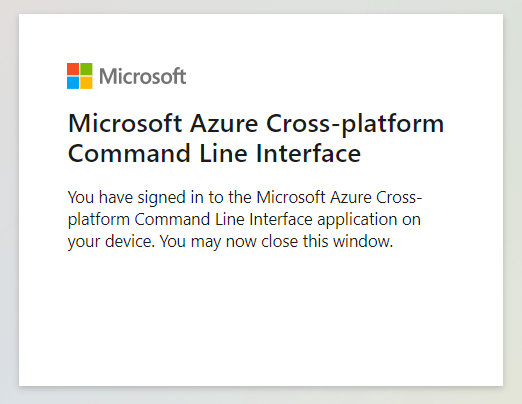Click the word 'signed' in the paragraph
Viewport: 522px width, 404px height.
pos(162,198)
